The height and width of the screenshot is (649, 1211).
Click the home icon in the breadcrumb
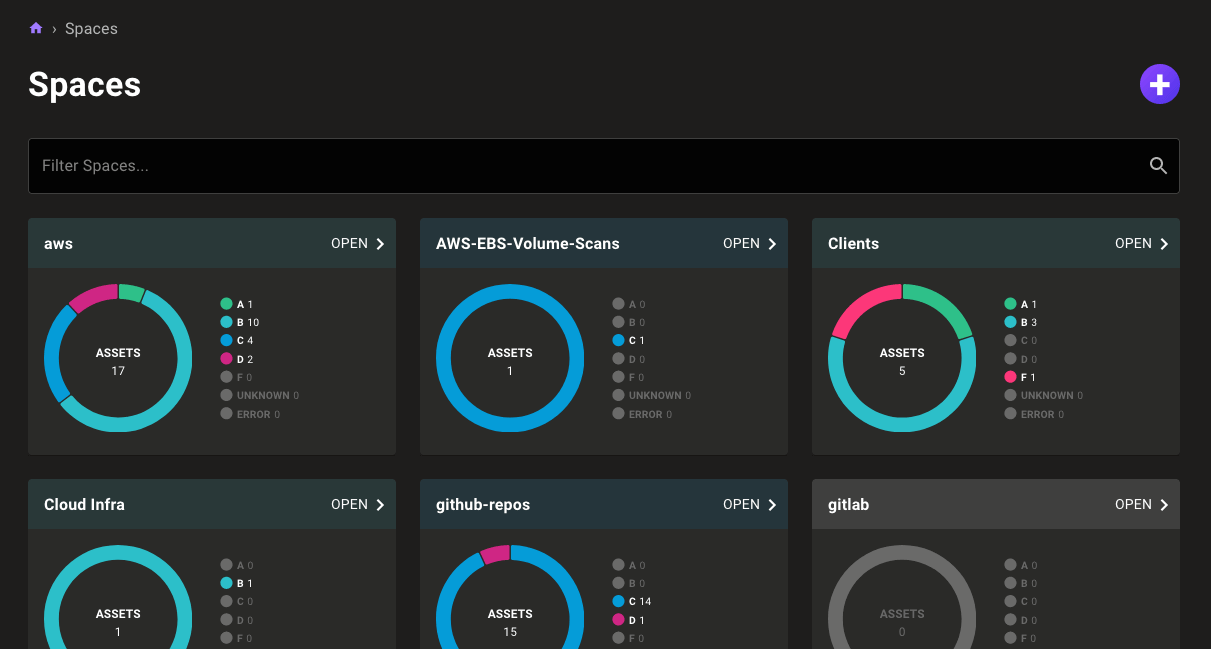tap(36, 28)
